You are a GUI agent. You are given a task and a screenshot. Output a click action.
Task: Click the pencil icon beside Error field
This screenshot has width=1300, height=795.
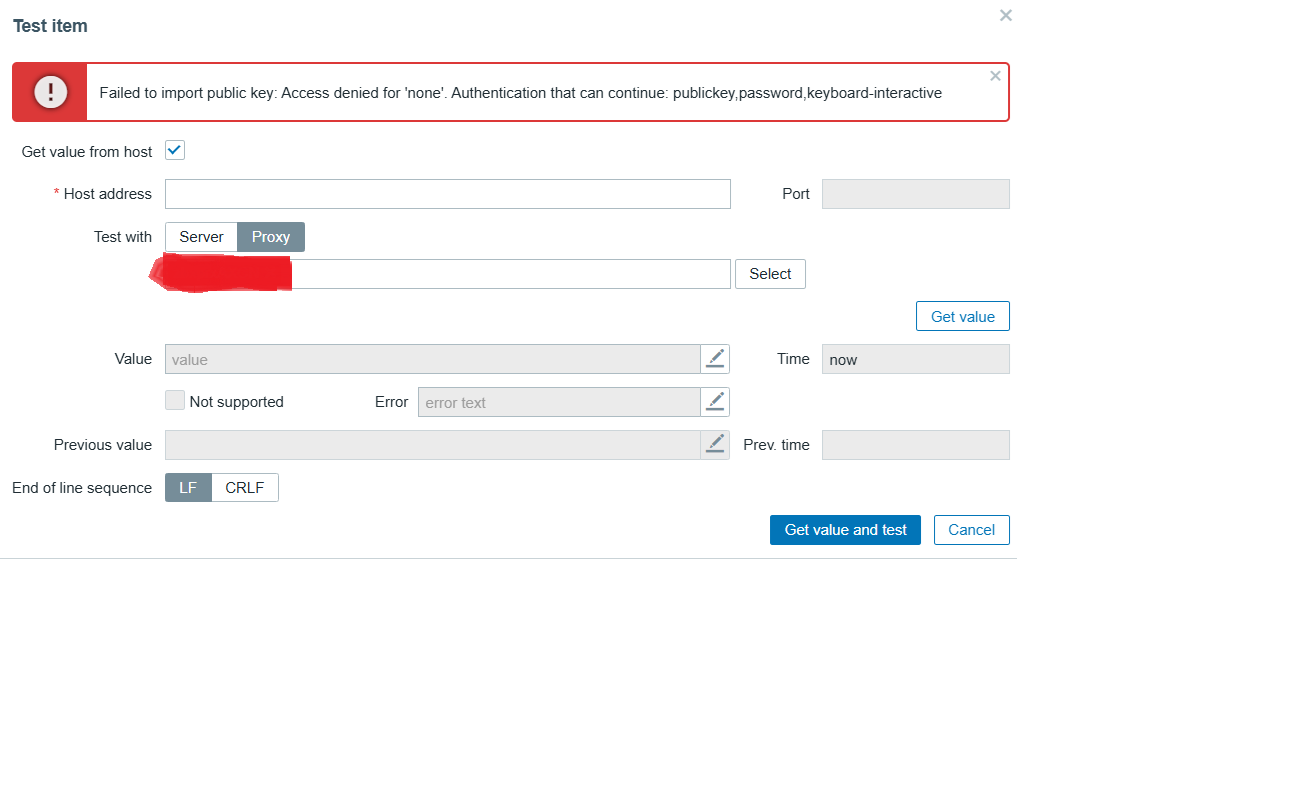coord(715,402)
